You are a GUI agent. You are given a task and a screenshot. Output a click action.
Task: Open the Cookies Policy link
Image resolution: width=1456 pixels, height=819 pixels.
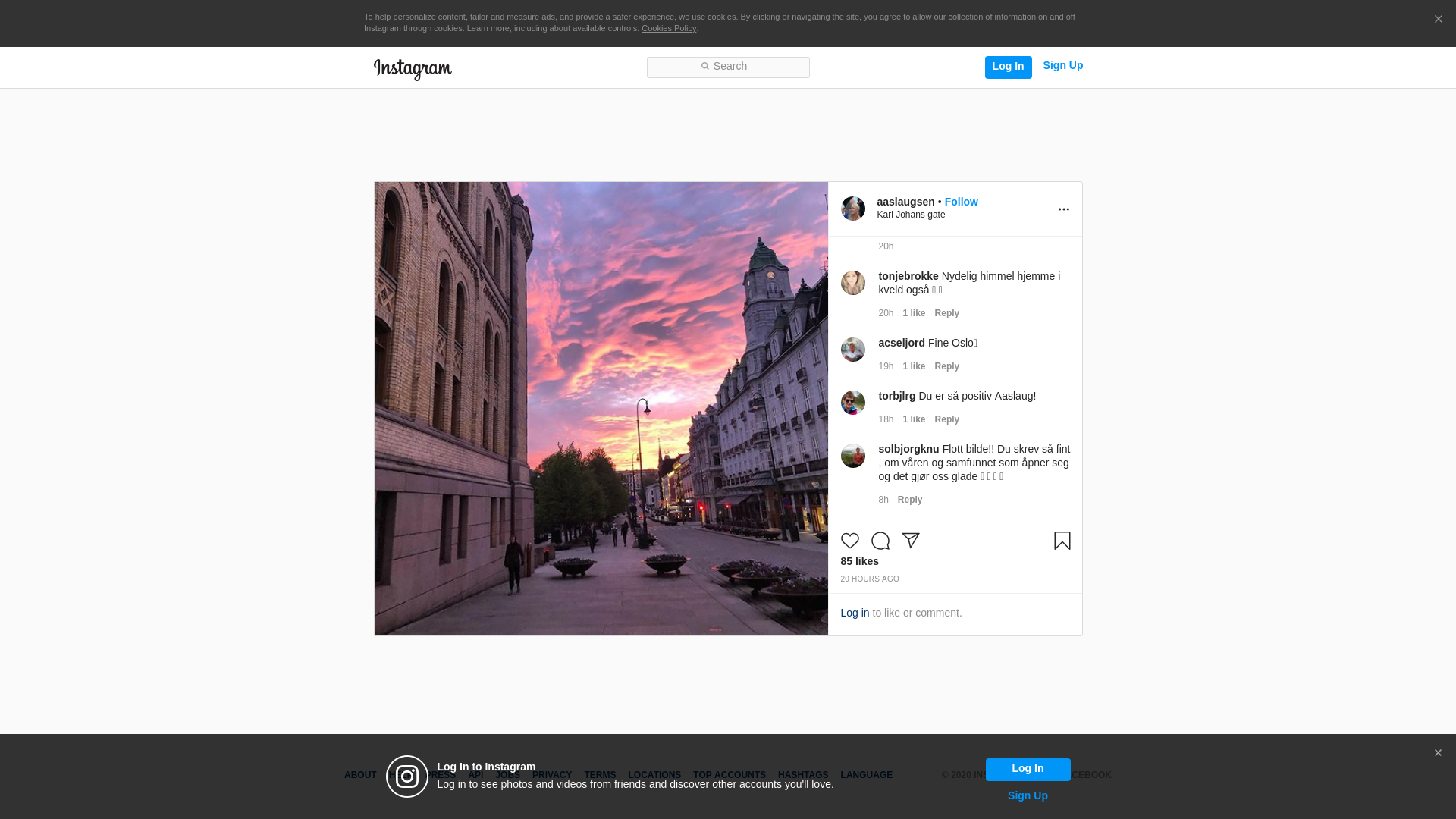tap(668, 28)
